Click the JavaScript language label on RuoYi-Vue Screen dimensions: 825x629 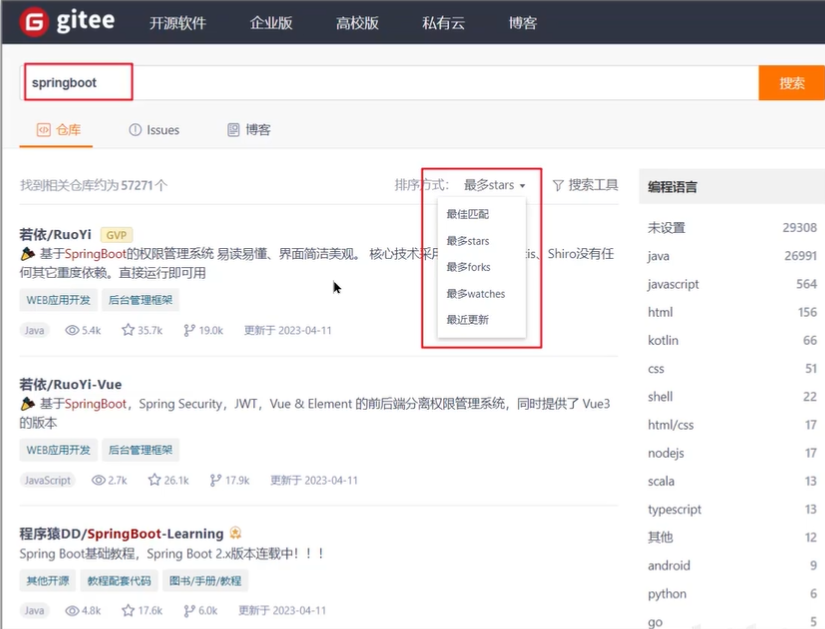[47, 480]
